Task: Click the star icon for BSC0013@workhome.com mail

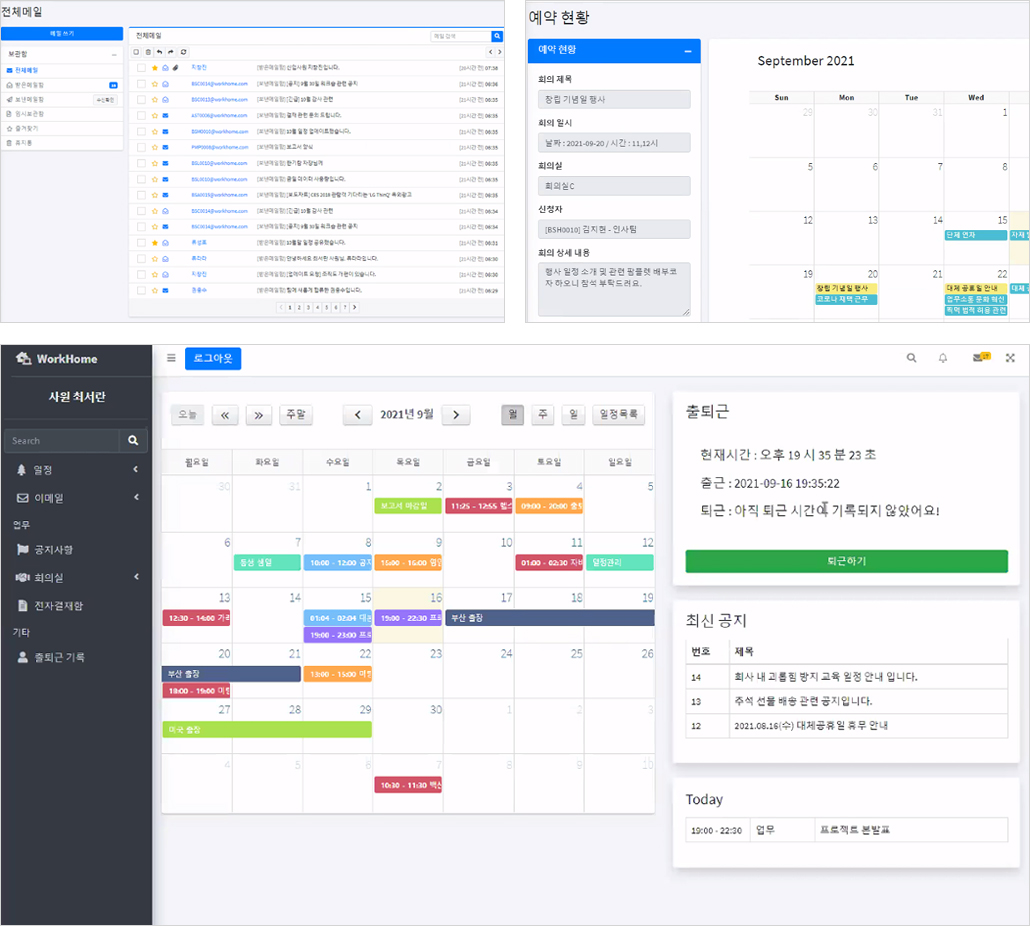Action: [155, 100]
